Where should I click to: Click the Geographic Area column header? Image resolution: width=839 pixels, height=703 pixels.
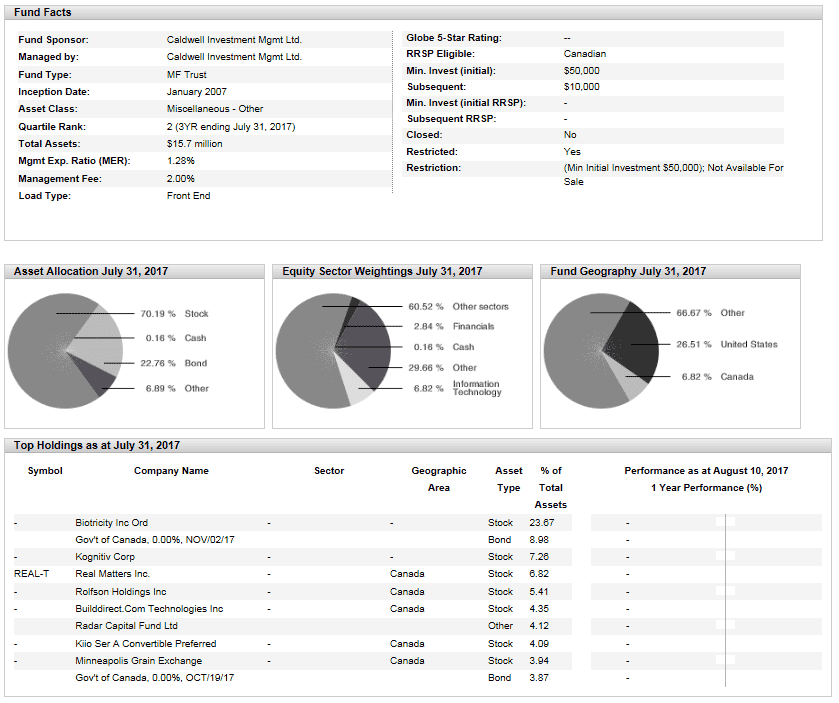(x=439, y=479)
